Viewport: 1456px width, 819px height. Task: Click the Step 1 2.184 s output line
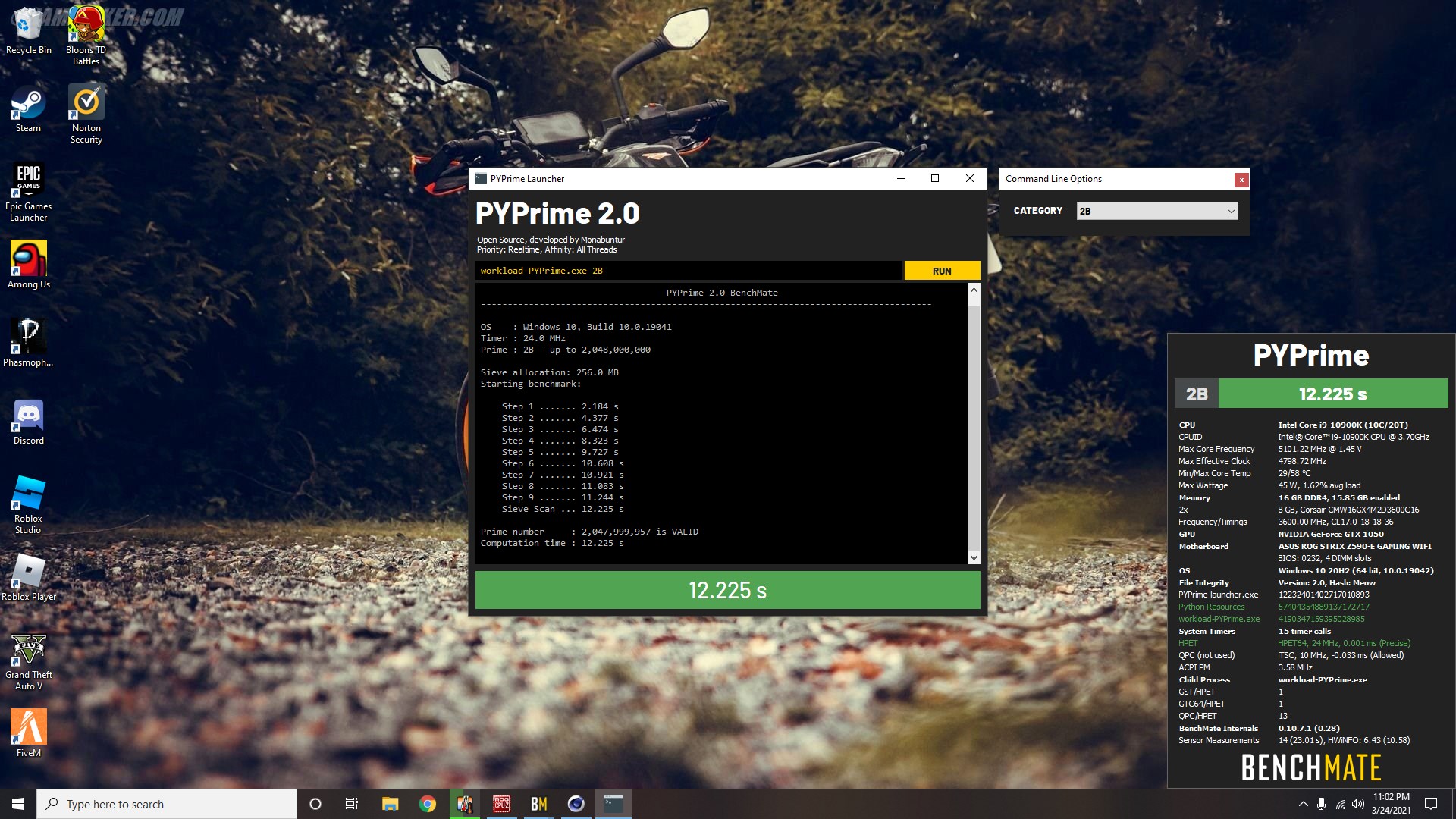(x=560, y=406)
